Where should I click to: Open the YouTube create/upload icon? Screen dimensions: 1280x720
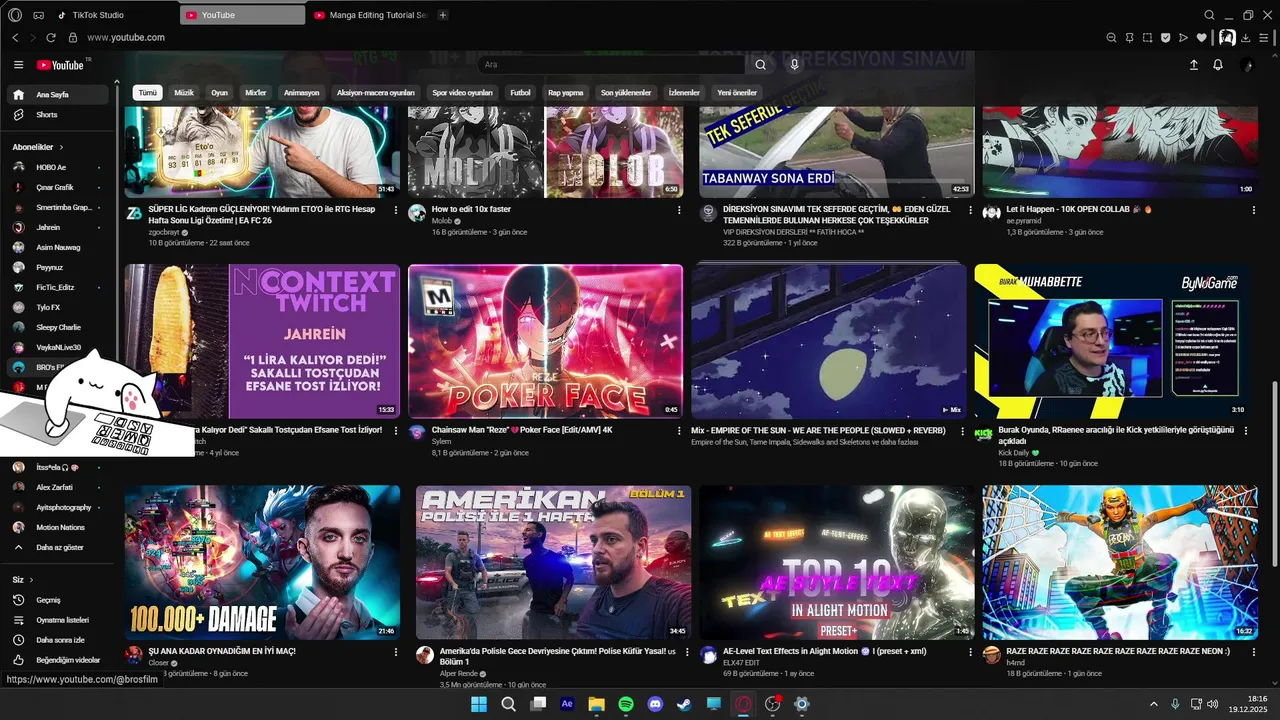[x=1193, y=65]
